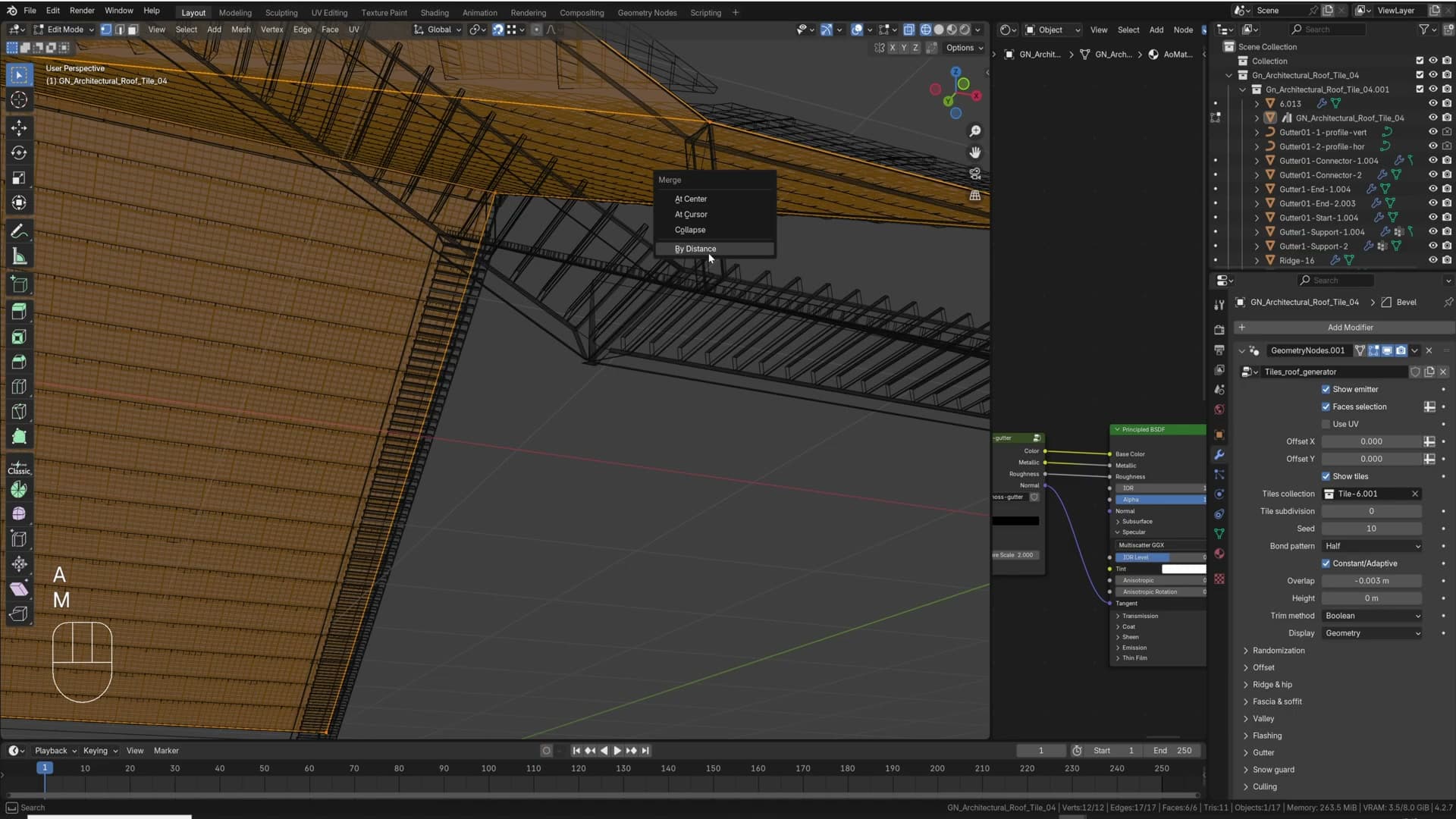Click the viewport pan hand icon
Screen dimensions: 1456x819
click(975, 152)
